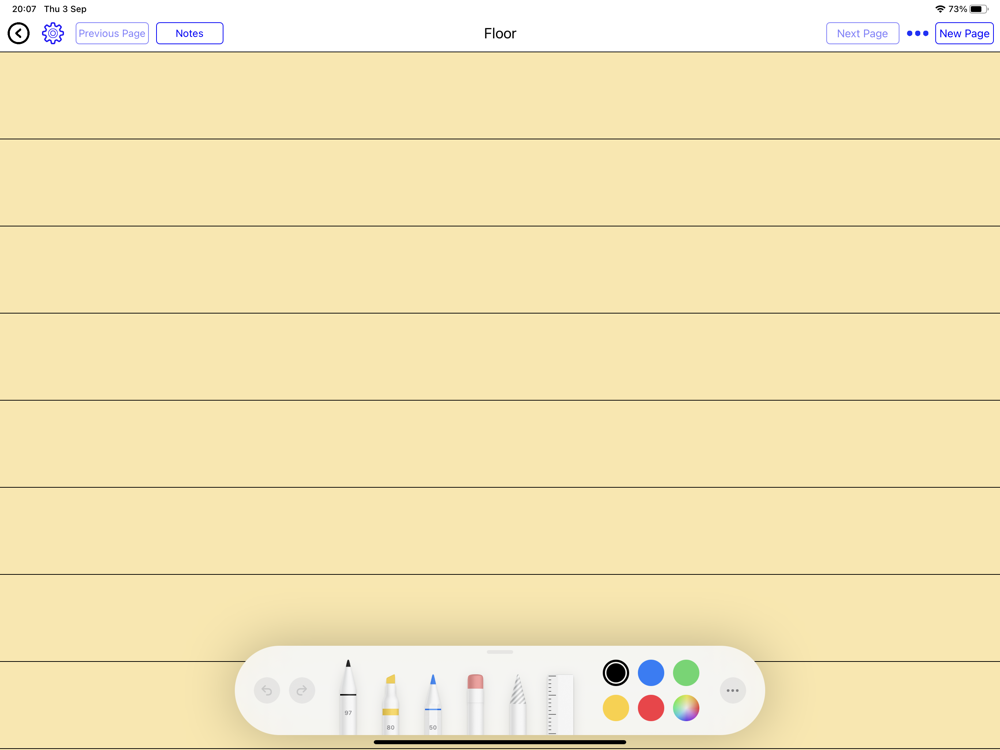The image size is (1000, 750).
Task: Select the eraser tool
Action: (475, 704)
